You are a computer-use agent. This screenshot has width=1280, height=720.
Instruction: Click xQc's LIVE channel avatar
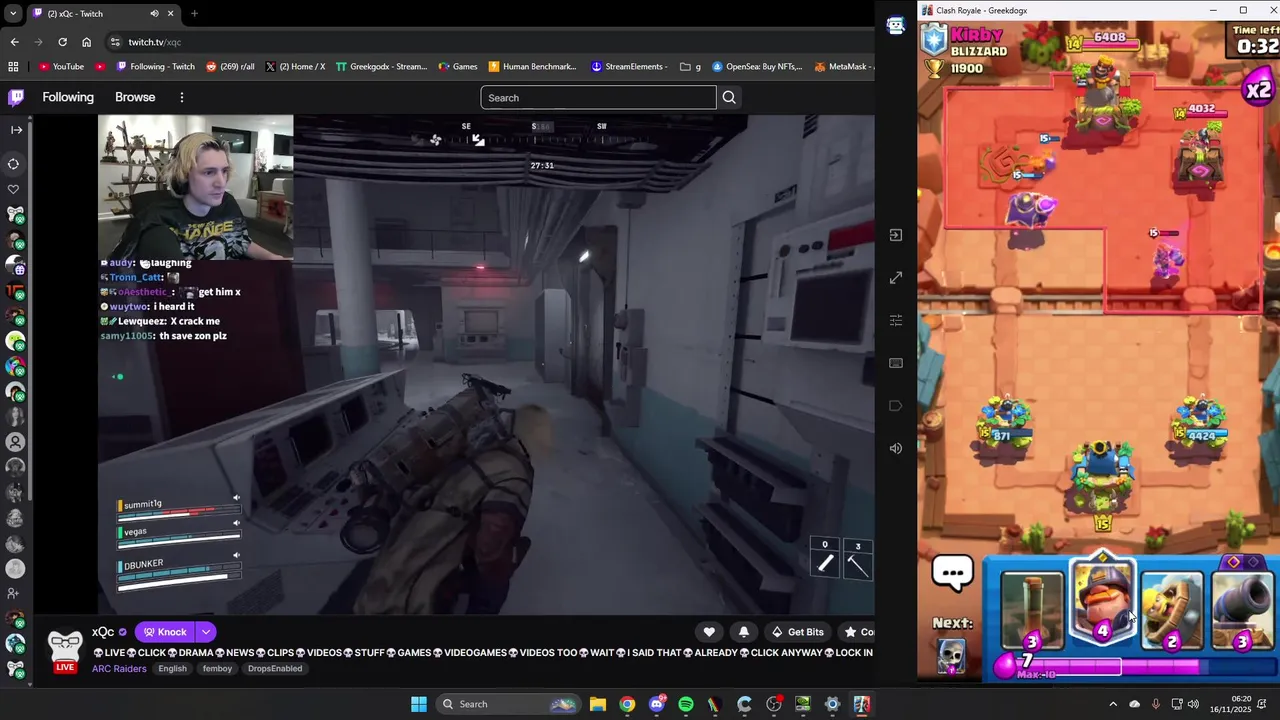(65, 650)
